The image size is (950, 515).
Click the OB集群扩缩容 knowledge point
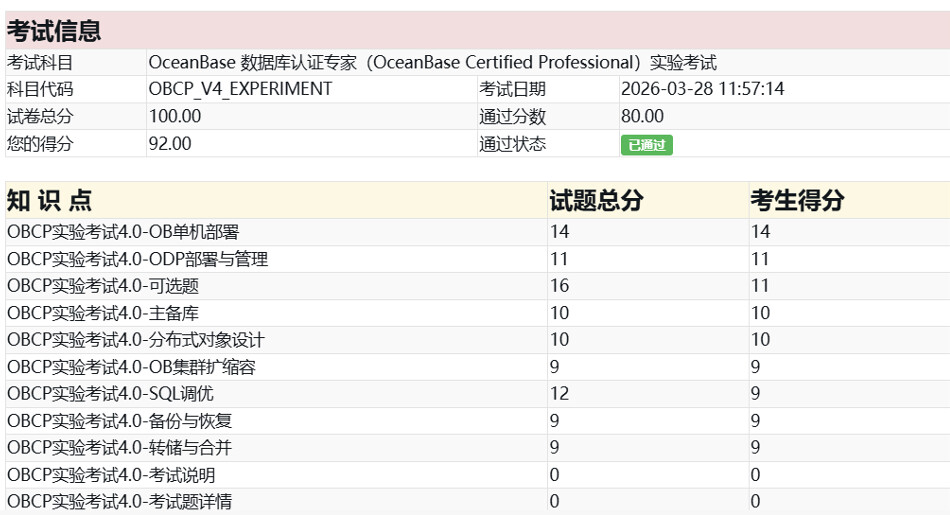point(131,367)
